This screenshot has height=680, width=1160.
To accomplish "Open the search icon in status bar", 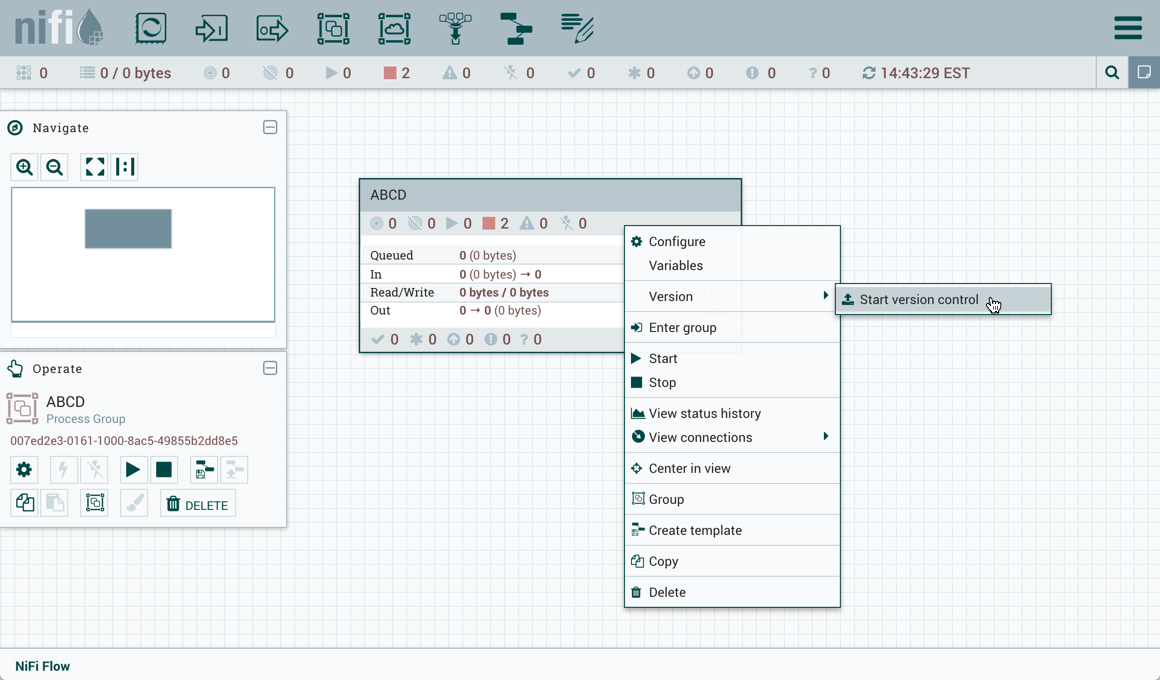I will [1112, 73].
